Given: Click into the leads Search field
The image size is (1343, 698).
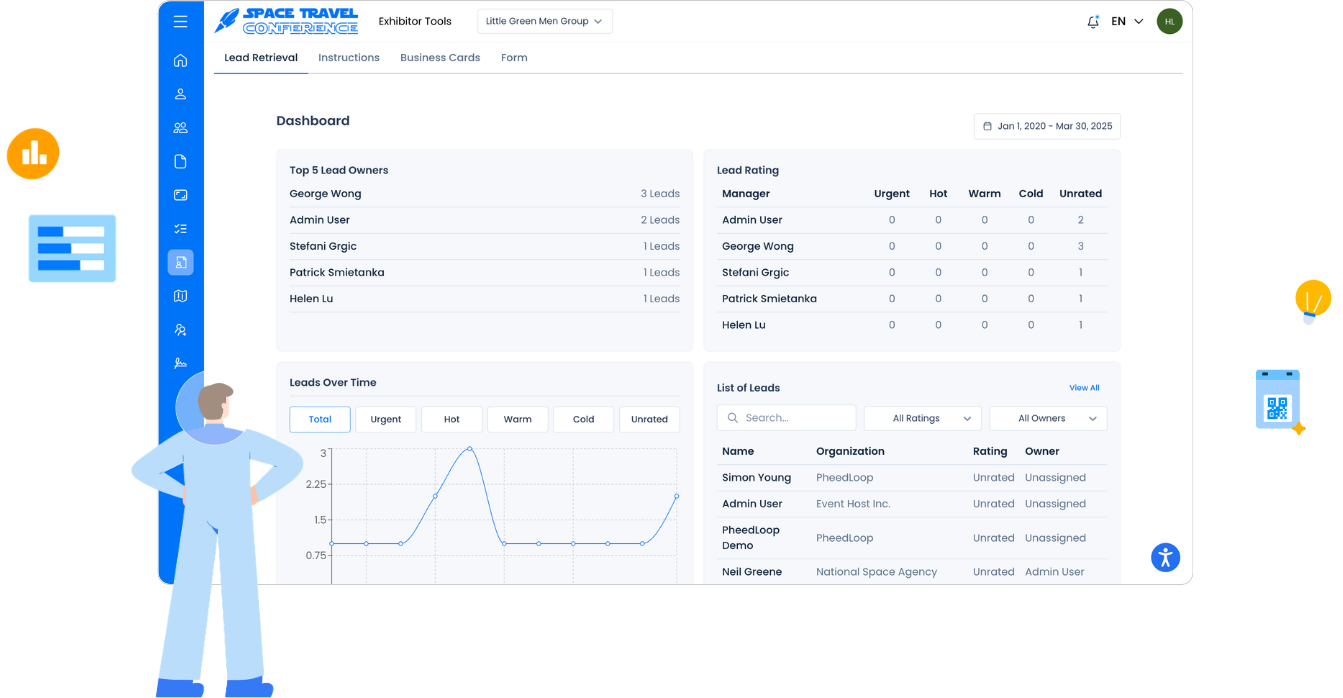Looking at the screenshot, I should (787, 418).
